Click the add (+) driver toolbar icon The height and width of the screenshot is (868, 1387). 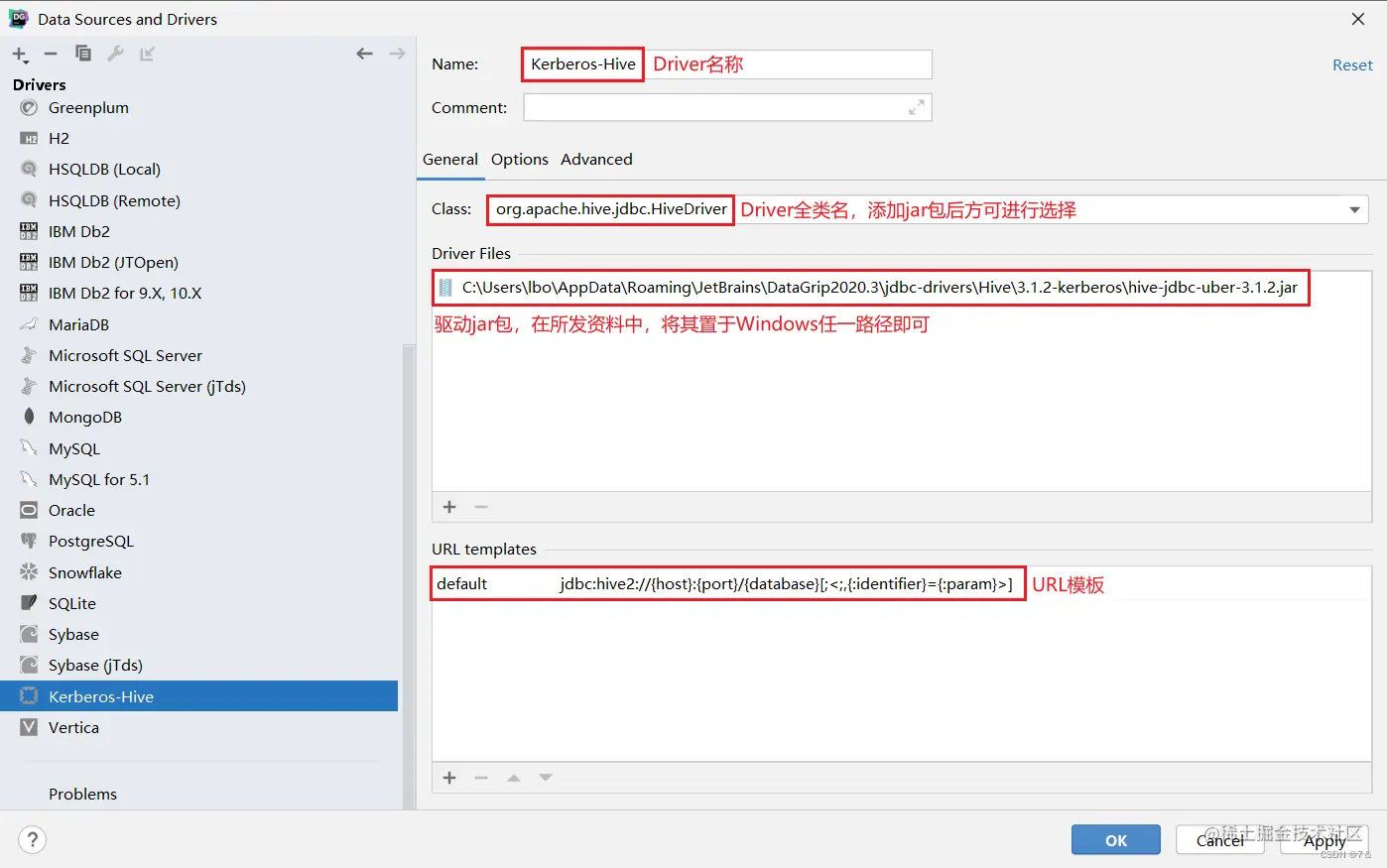click(x=20, y=55)
